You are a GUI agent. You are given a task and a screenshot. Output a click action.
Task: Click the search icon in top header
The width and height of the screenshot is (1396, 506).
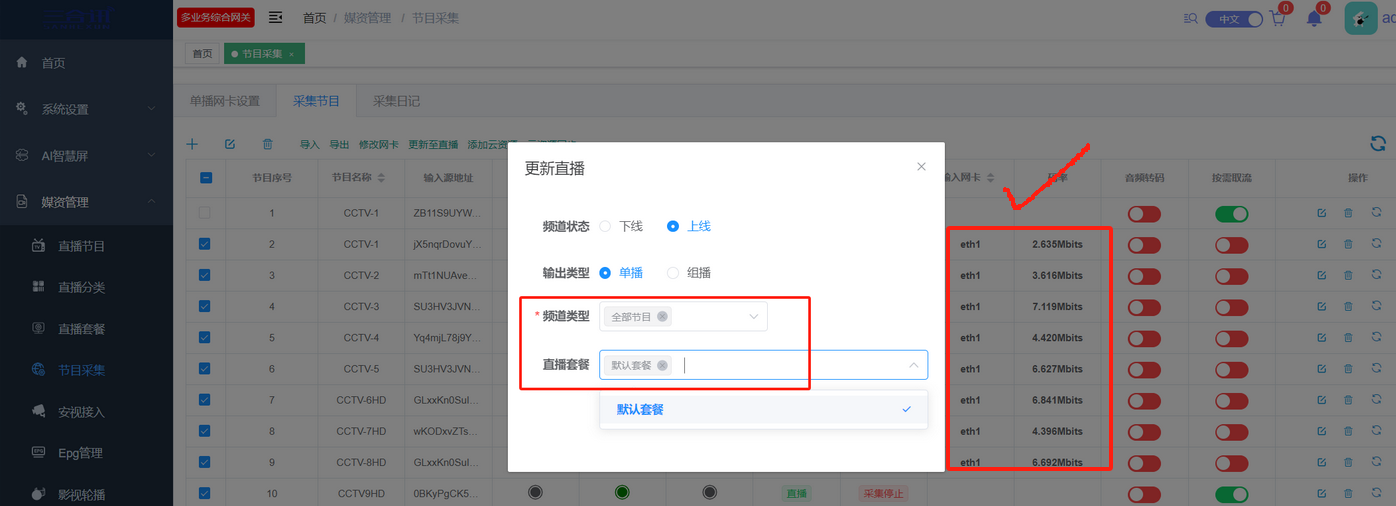click(x=1190, y=19)
